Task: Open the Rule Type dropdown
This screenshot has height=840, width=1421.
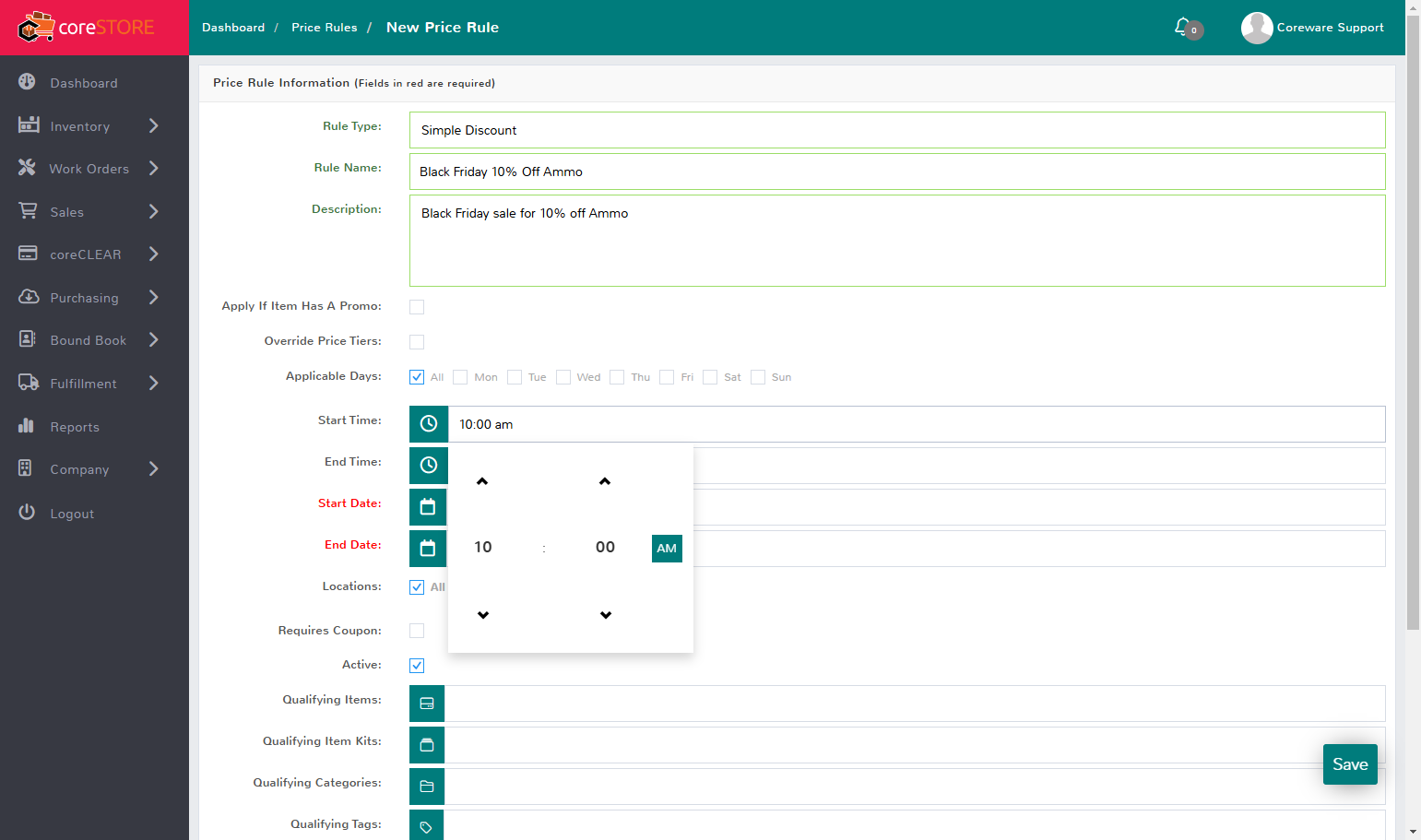Action: click(x=897, y=130)
